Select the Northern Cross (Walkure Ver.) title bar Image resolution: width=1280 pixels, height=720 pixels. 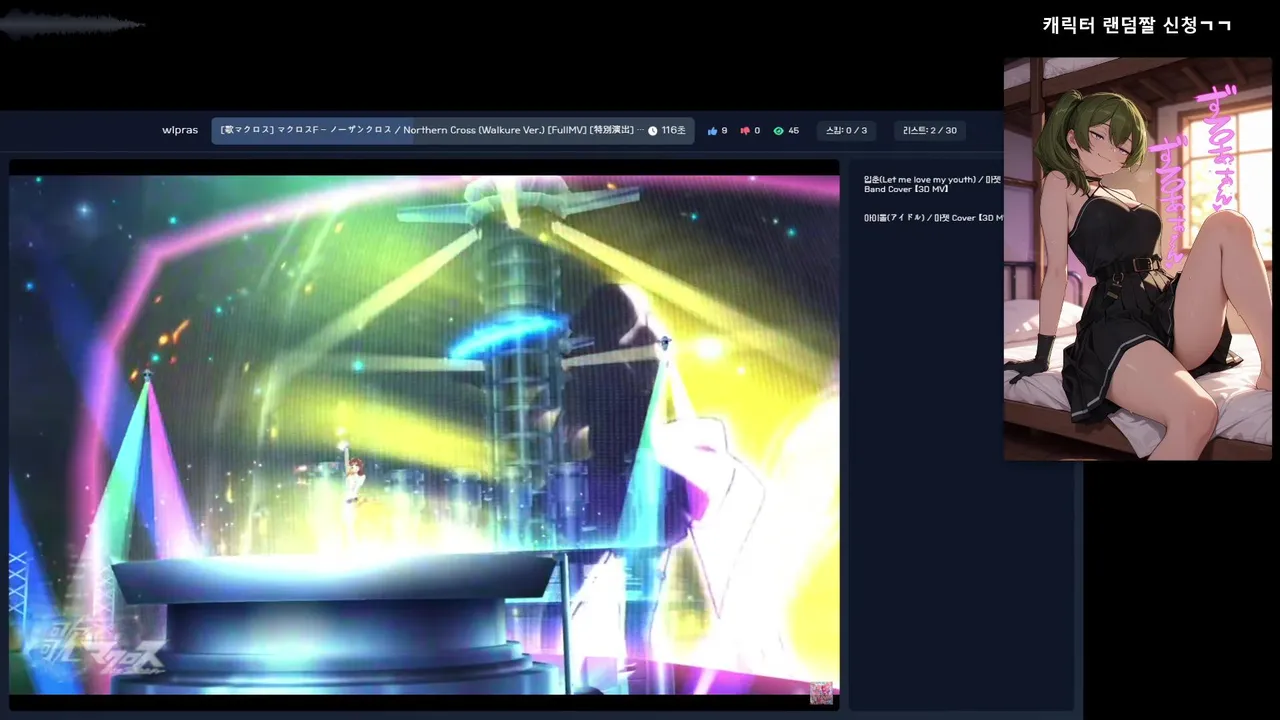(453, 130)
